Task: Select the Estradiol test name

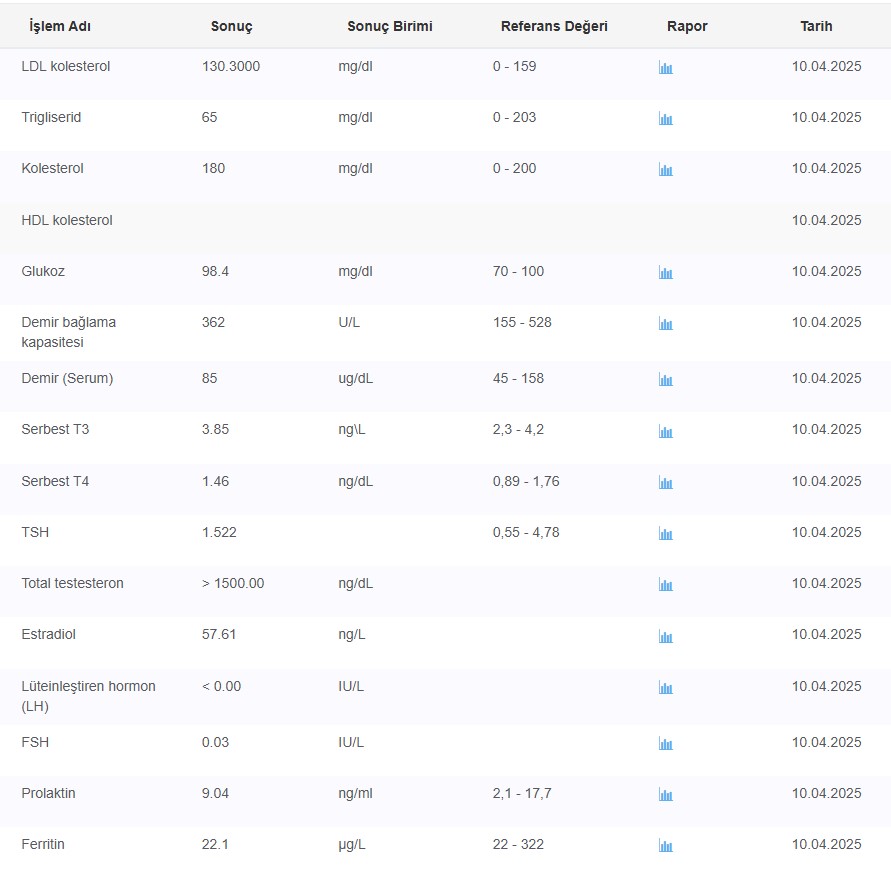Action: point(48,634)
